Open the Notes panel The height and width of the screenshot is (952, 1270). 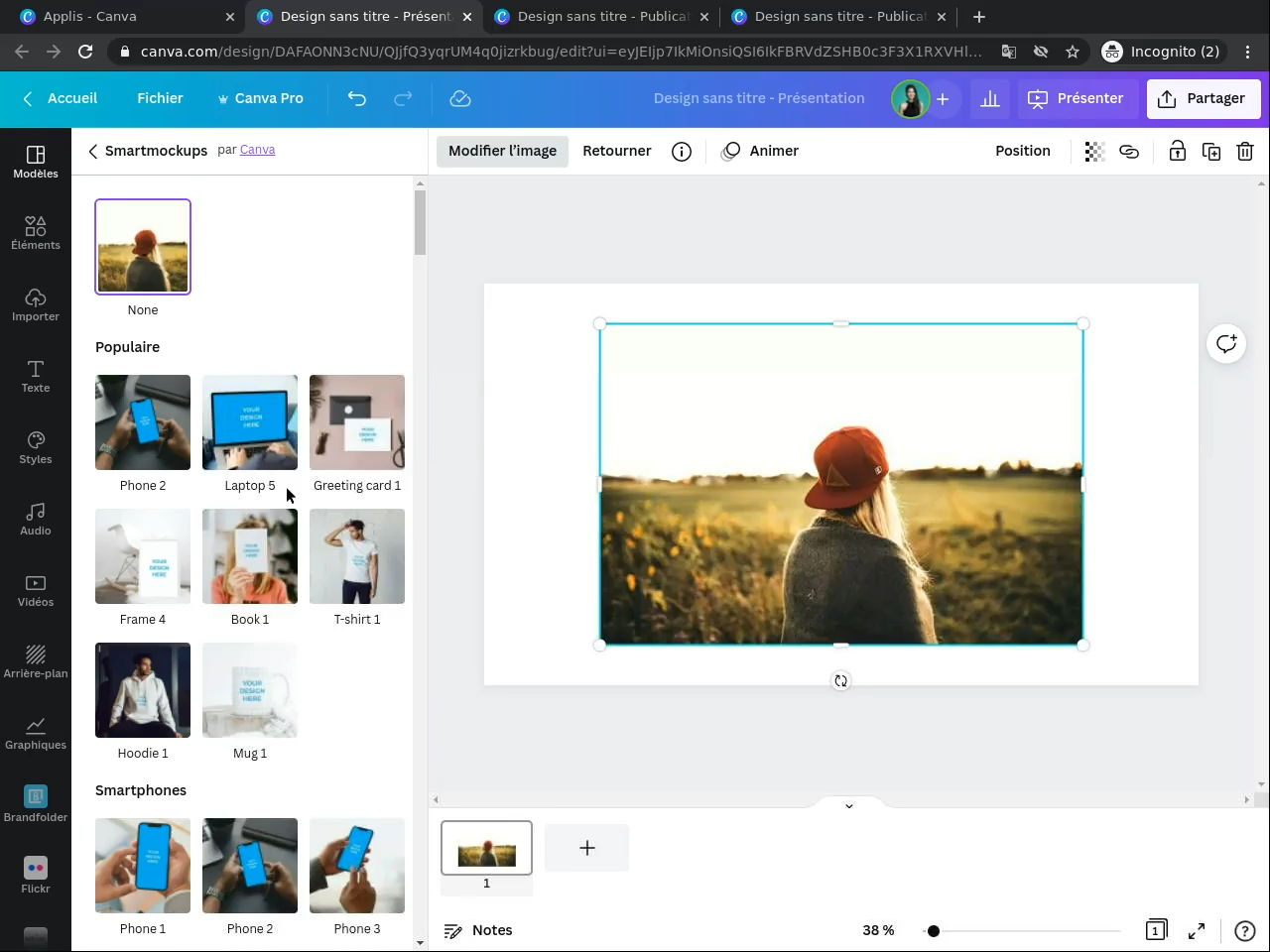click(x=478, y=930)
